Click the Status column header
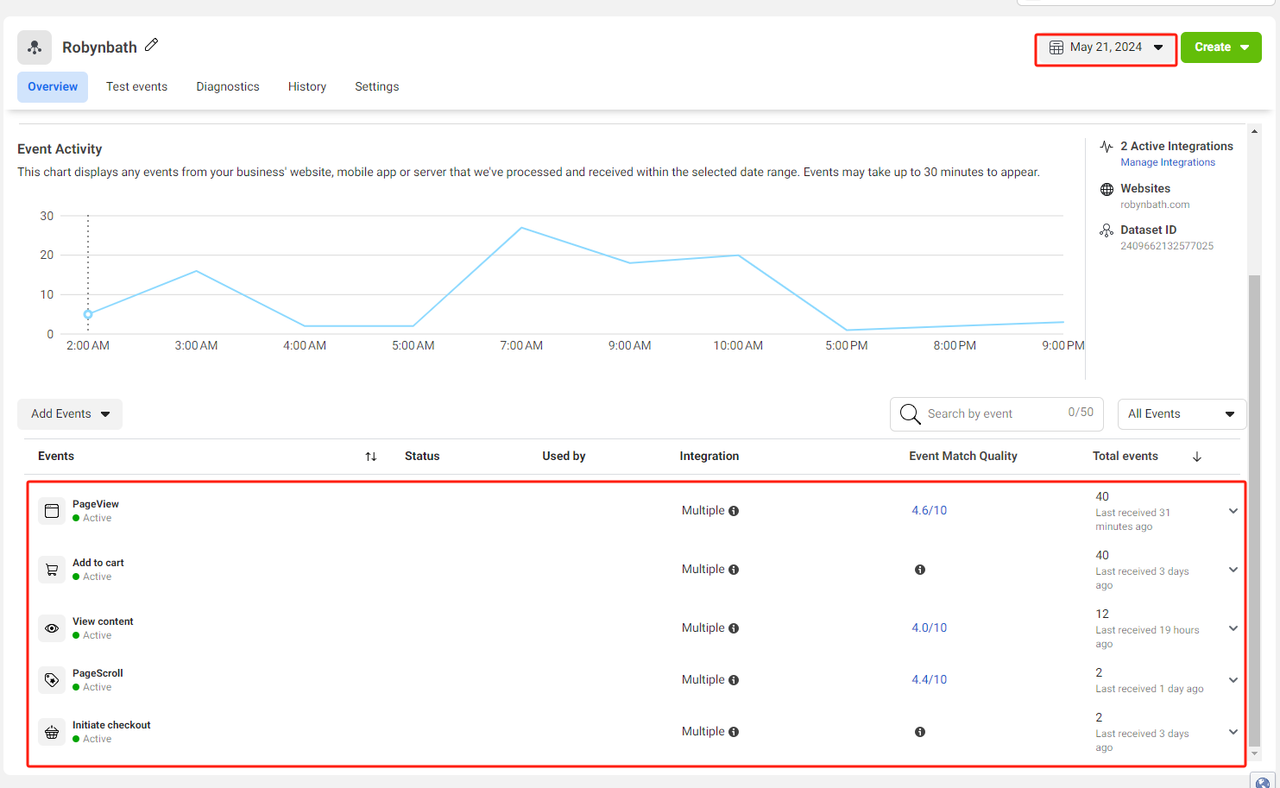This screenshot has width=1280, height=788. click(422, 456)
